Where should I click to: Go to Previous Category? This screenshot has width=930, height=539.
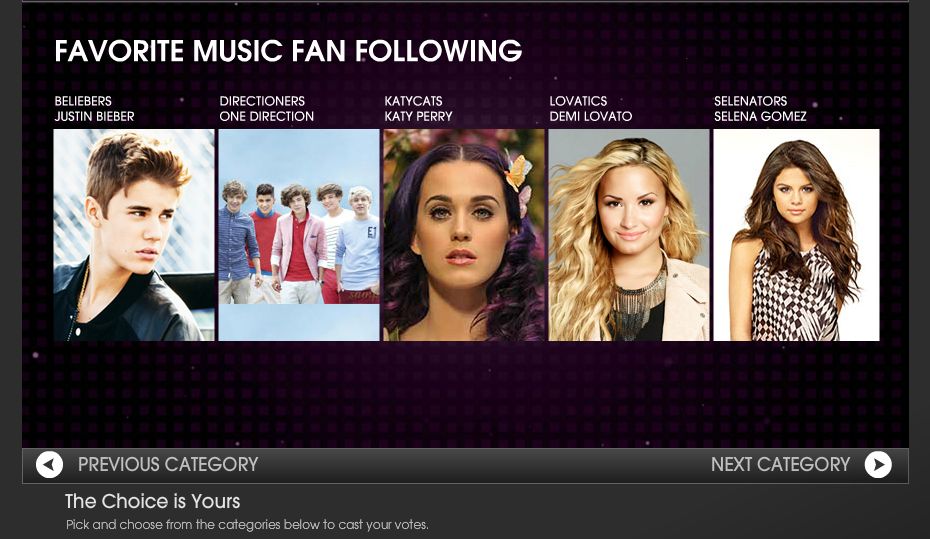[x=168, y=464]
